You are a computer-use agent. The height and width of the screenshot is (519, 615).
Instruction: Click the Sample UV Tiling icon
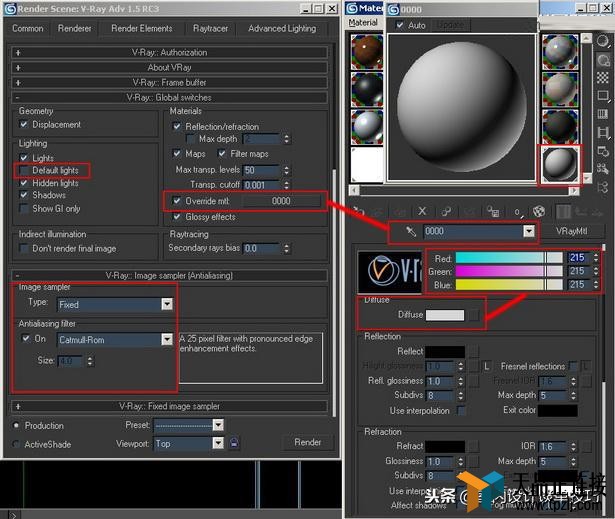click(603, 95)
